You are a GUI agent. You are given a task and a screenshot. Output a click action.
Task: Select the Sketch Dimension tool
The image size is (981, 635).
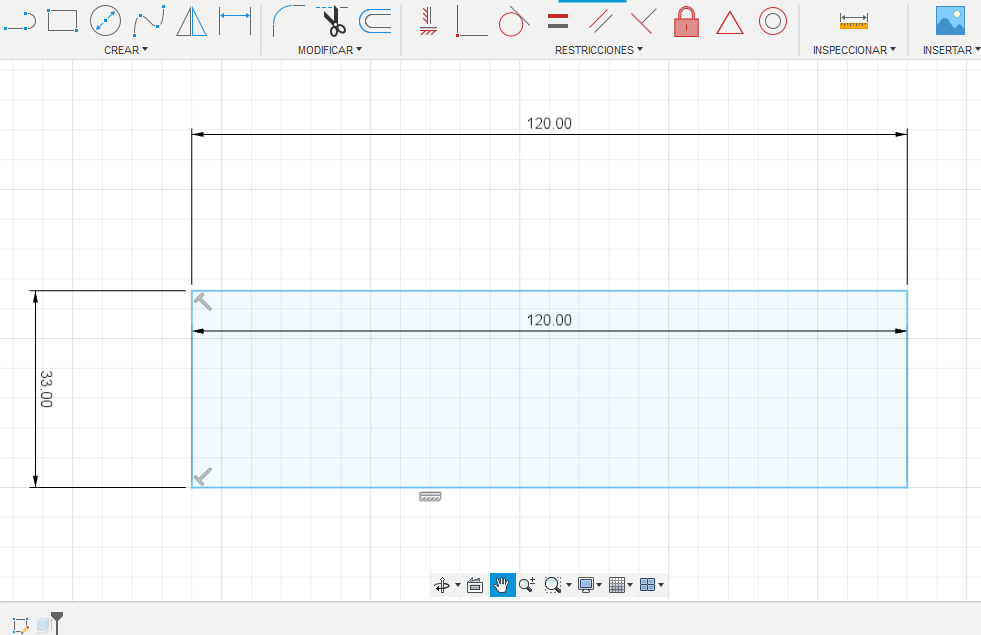pos(235,21)
